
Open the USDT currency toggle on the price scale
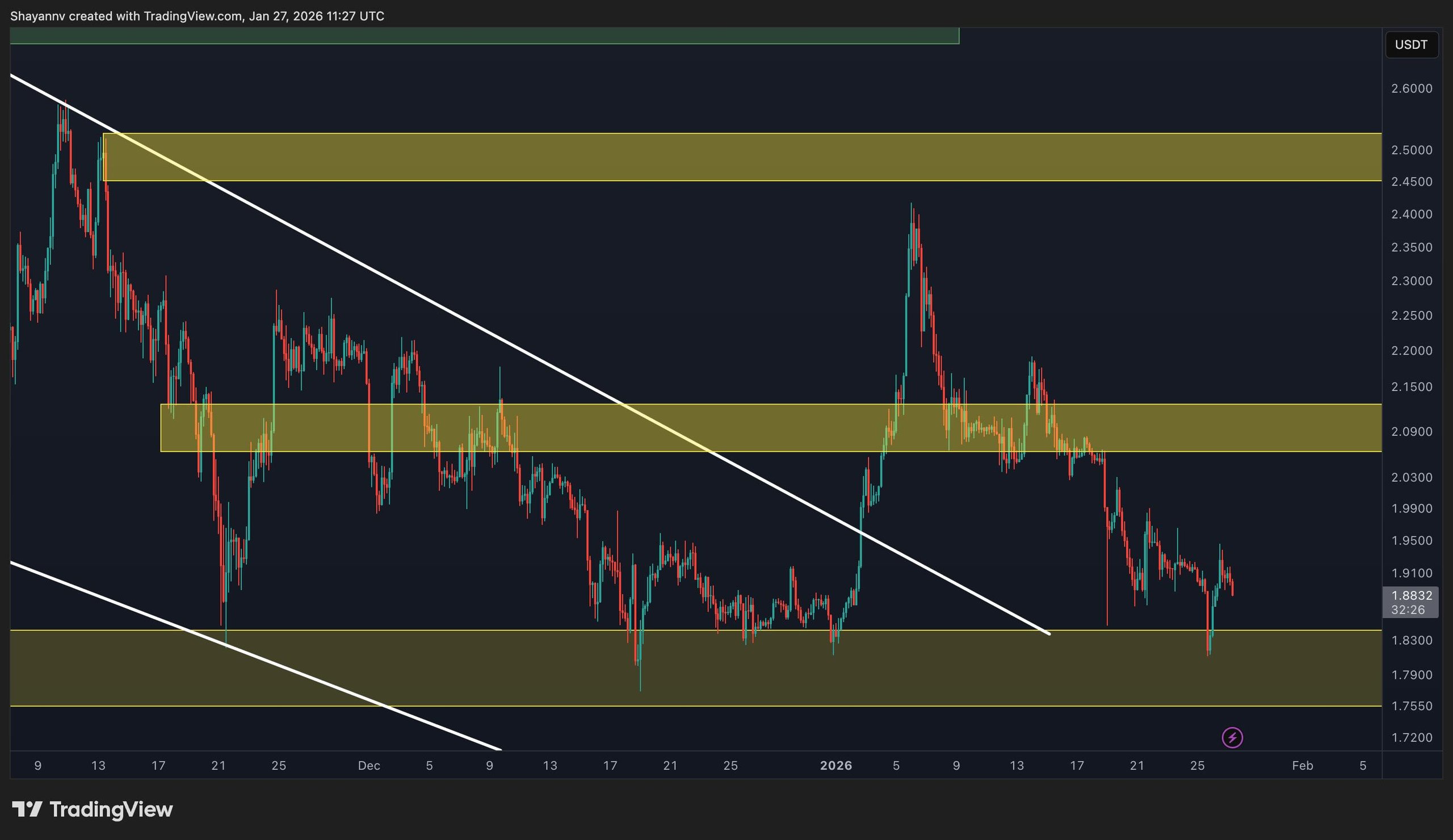(x=1412, y=45)
